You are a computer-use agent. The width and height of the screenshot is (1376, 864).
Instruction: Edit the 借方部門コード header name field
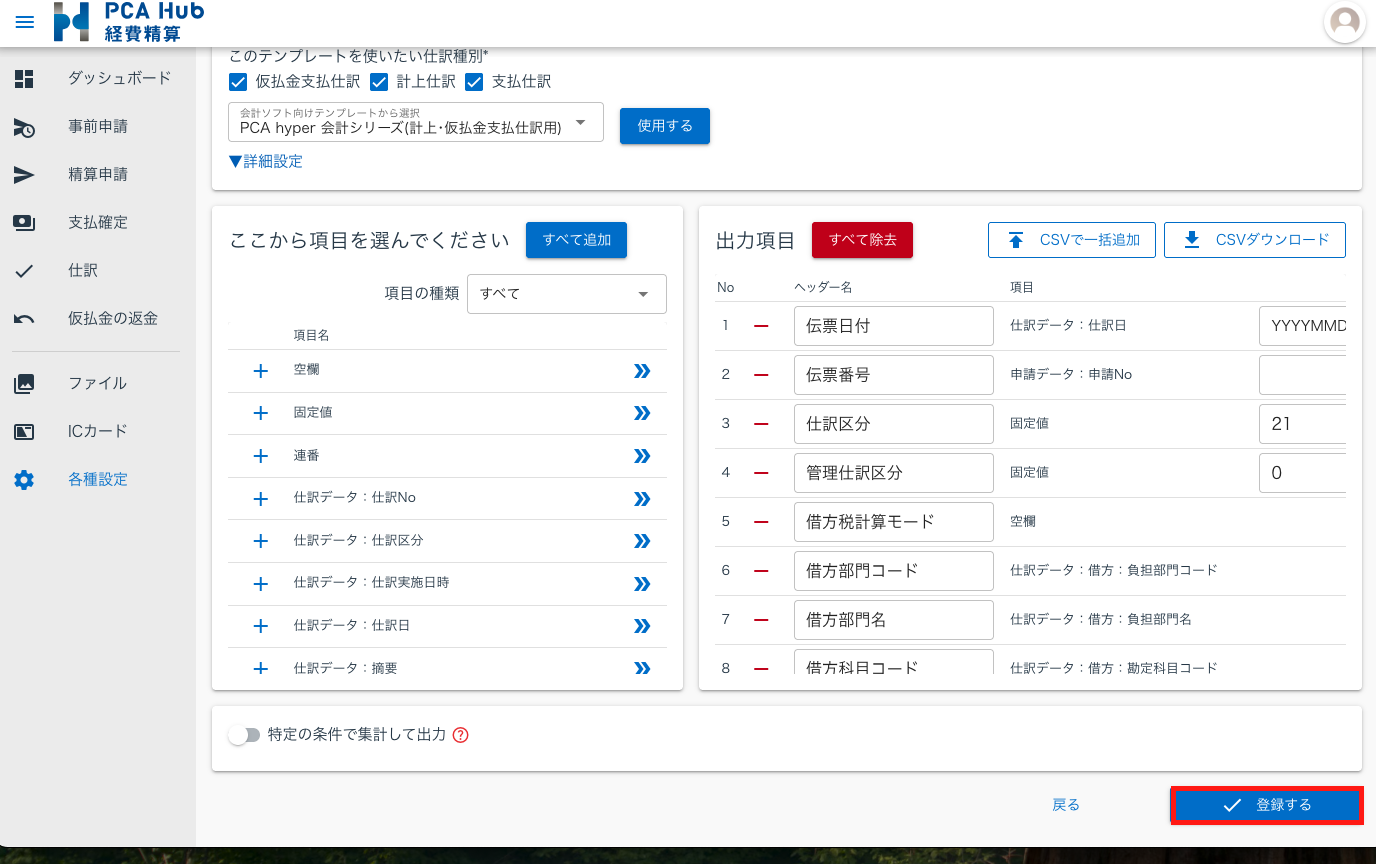pos(894,571)
